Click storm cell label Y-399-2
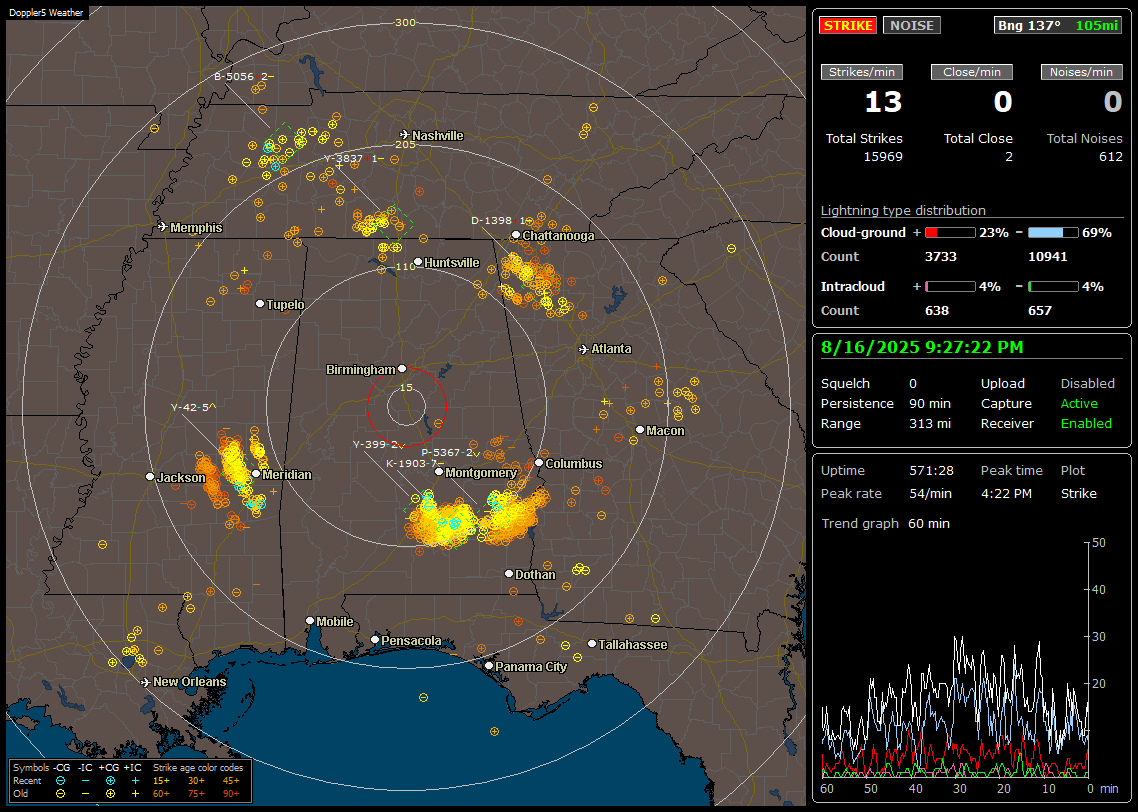 pyautogui.click(x=378, y=445)
